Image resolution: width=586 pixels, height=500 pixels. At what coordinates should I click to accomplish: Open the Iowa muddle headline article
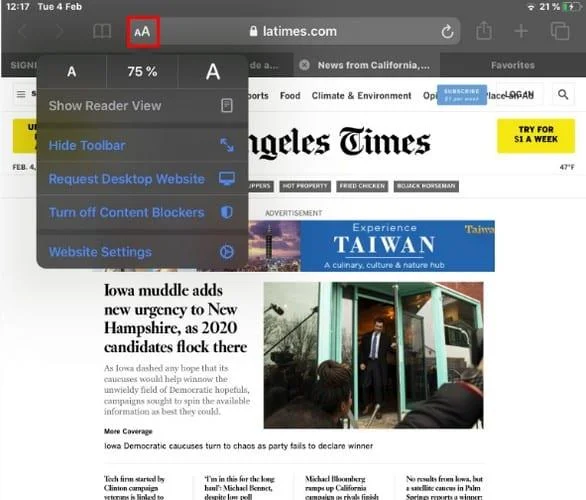coord(175,319)
